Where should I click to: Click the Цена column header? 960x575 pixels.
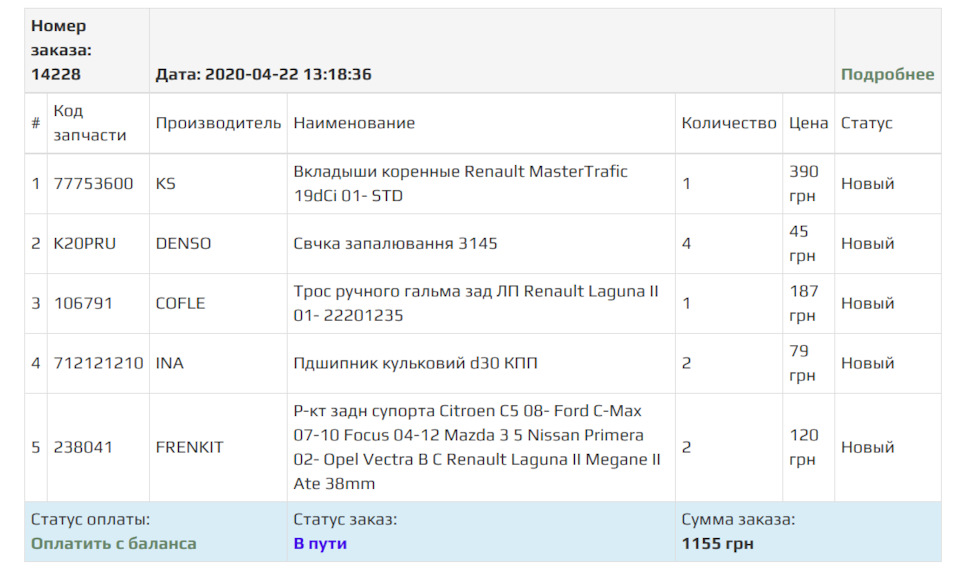tap(808, 123)
